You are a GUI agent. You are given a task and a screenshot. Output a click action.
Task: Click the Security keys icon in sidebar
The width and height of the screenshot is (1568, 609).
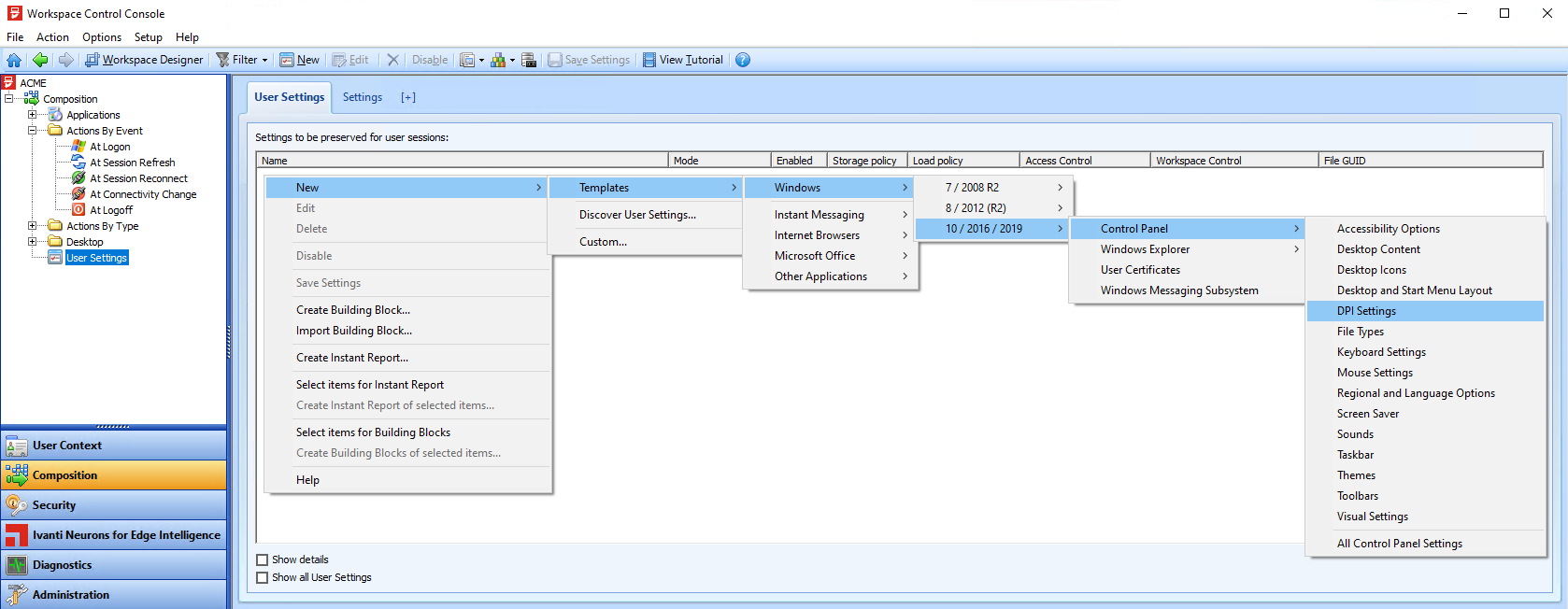click(16, 505)
